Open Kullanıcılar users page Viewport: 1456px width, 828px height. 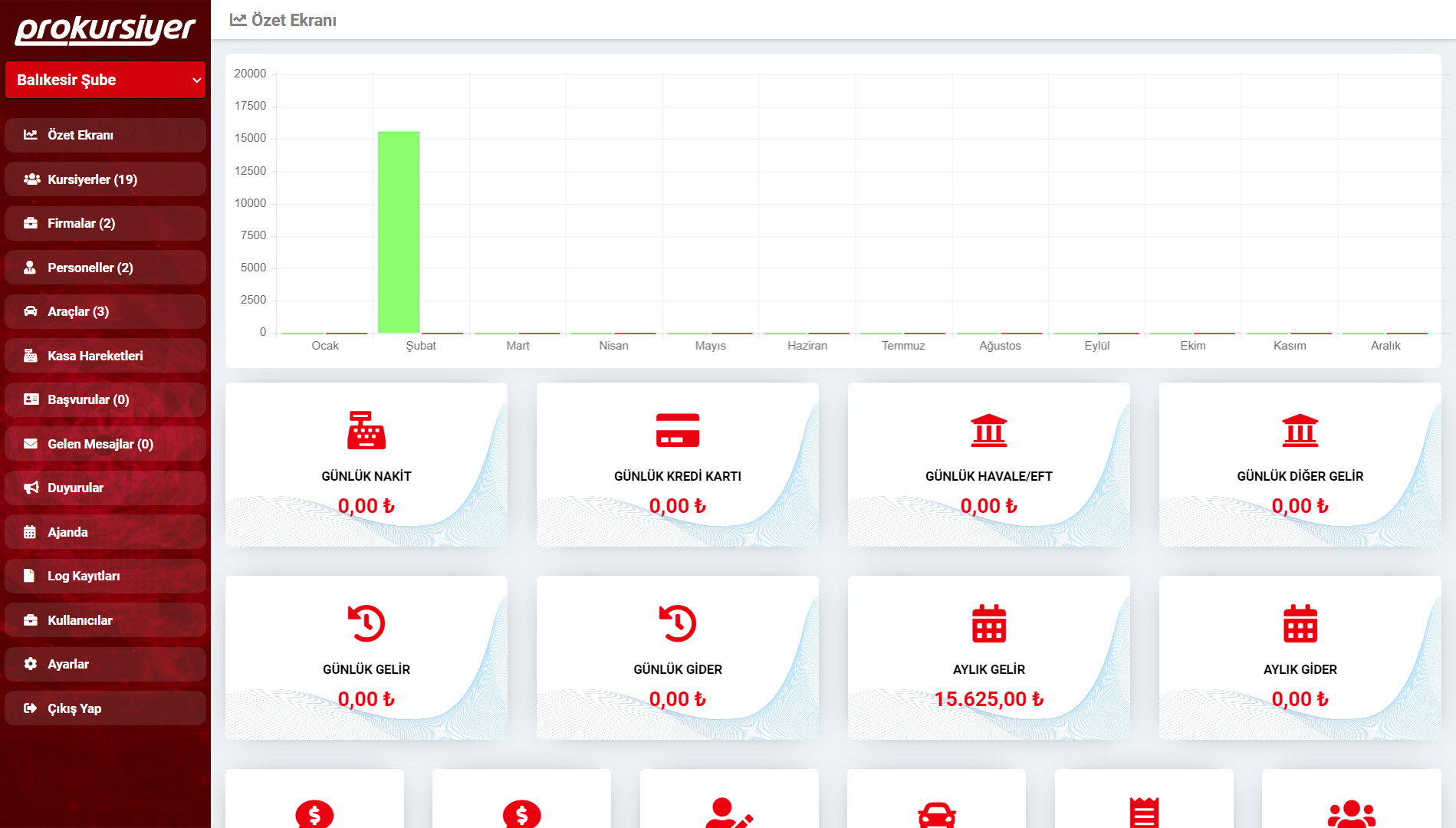tap(105, 620)
